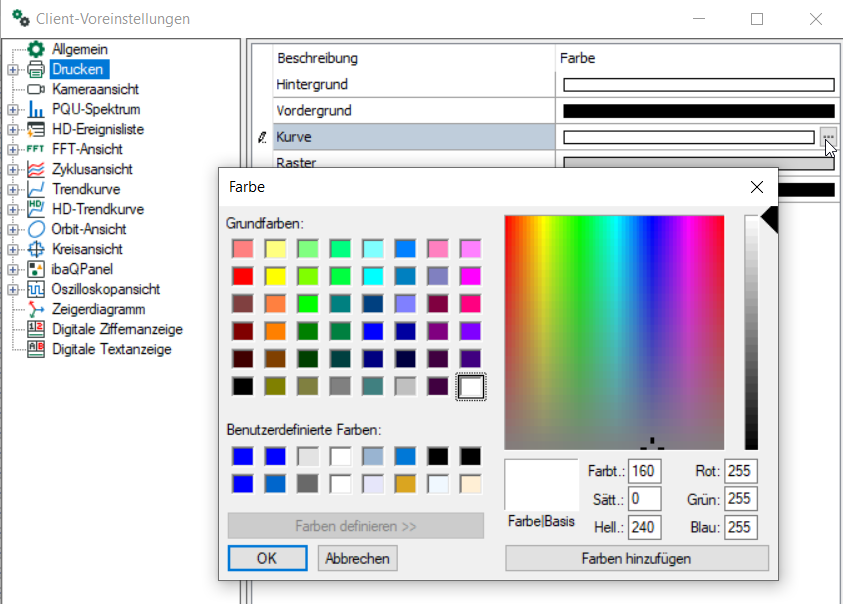Choose the black swatch in Grundfarben
This screenshot has height=604, width=843.
(242, 386)
